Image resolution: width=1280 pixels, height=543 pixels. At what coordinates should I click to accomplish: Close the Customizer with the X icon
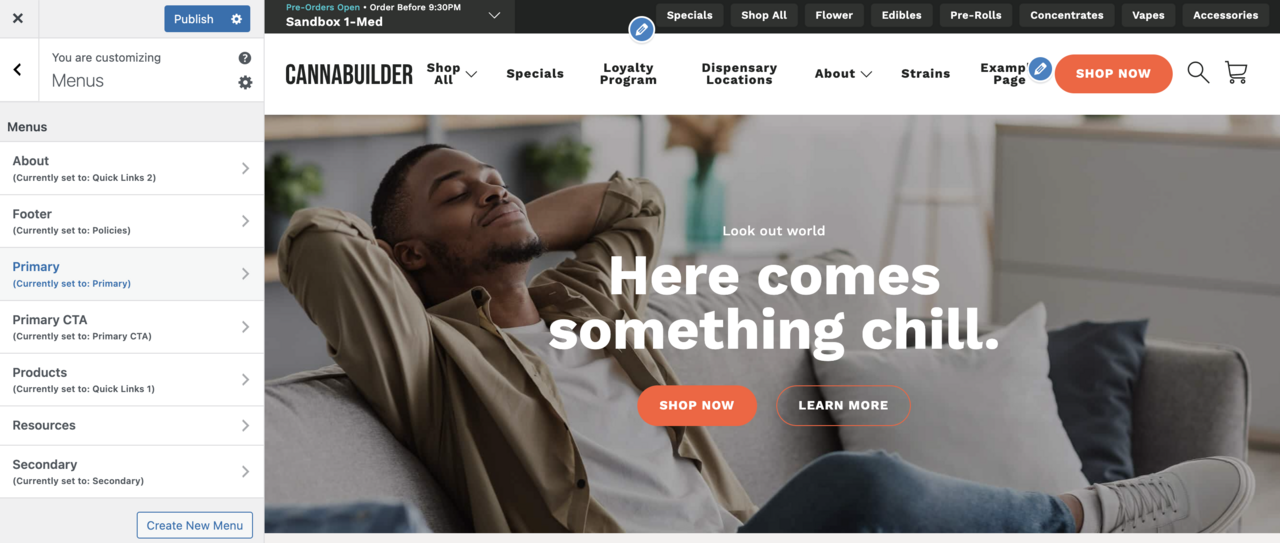point(17,18)
